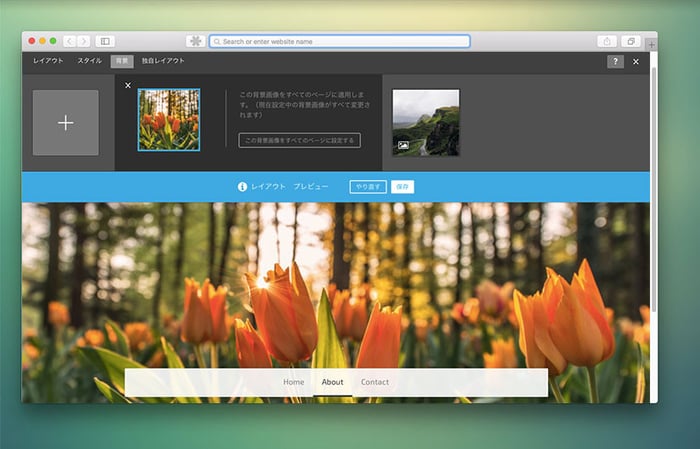Focus the Safari address search field
Screen dimensions: 700x449
[340, 42]
